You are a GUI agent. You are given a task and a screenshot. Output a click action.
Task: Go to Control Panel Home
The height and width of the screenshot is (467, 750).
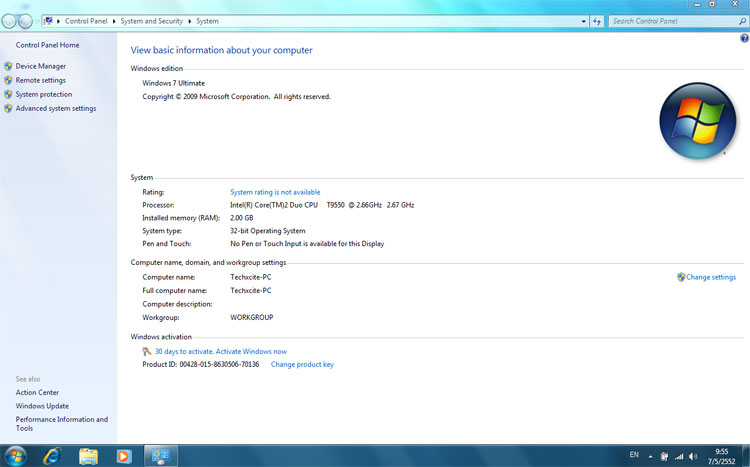(x=47, y=45)
